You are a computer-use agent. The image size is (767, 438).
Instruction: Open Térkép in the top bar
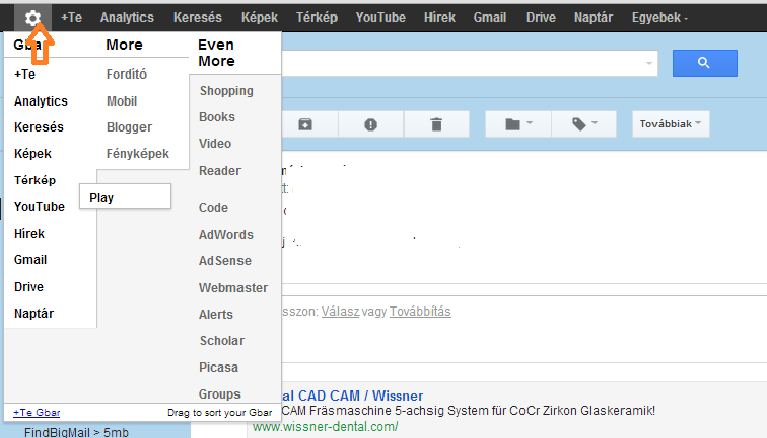pyautogui.click(x=316, y=18)
